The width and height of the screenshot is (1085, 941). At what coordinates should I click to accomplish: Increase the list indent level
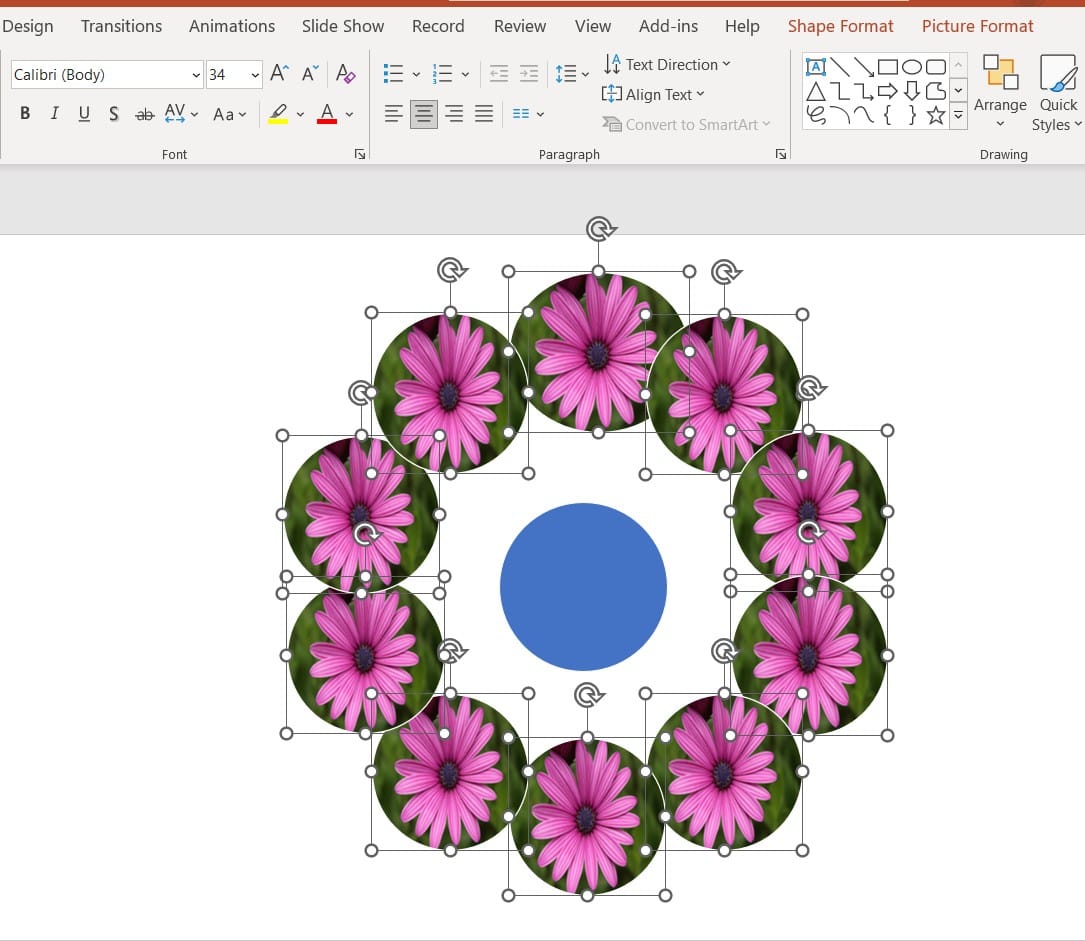[x=529, y=73]
